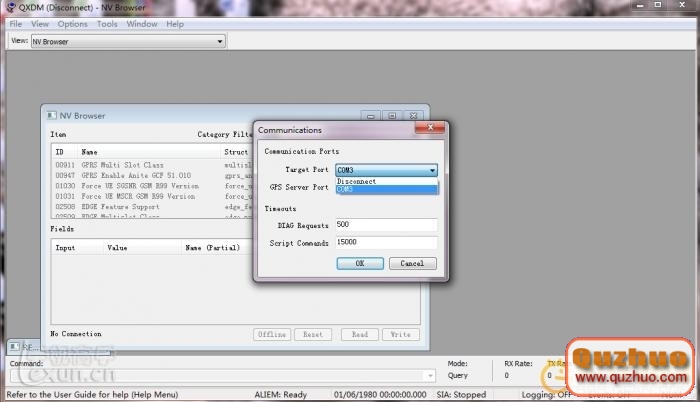Open the View menu
Viewport: 700px width, 402px height.
coord(40,24)
